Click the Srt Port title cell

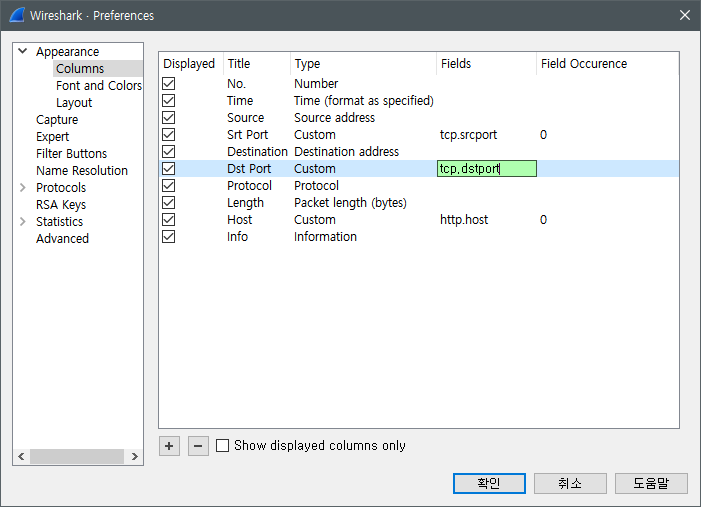click(247, 135)
